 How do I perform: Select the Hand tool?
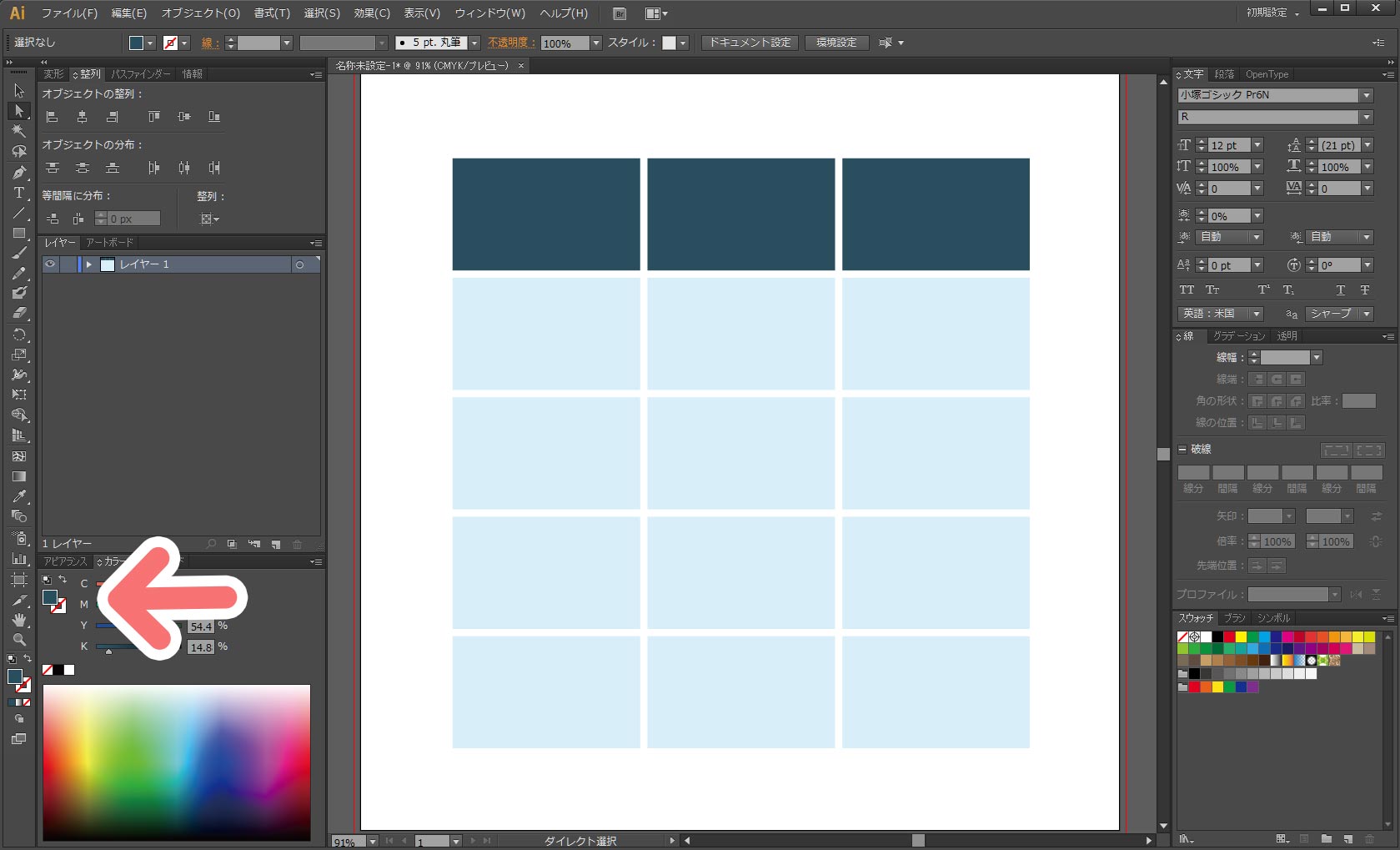point(19,620)
